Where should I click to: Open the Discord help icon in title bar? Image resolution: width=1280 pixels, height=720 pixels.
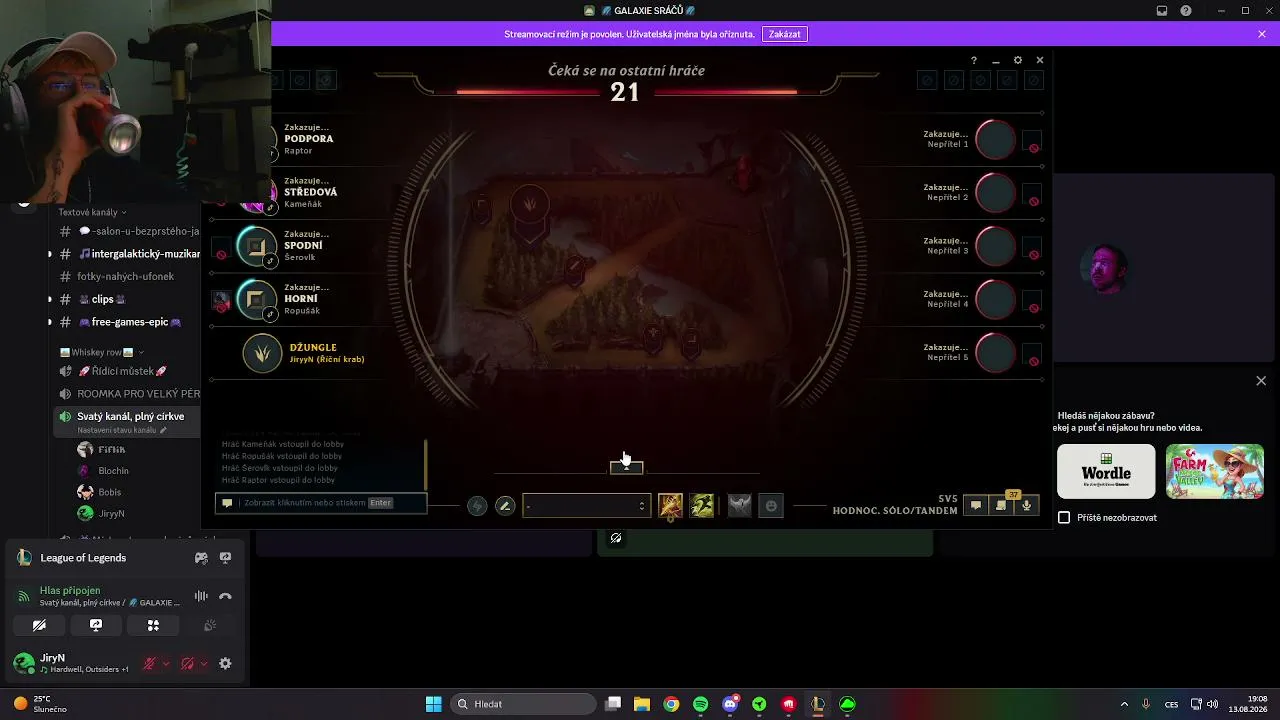point(1186,11)
